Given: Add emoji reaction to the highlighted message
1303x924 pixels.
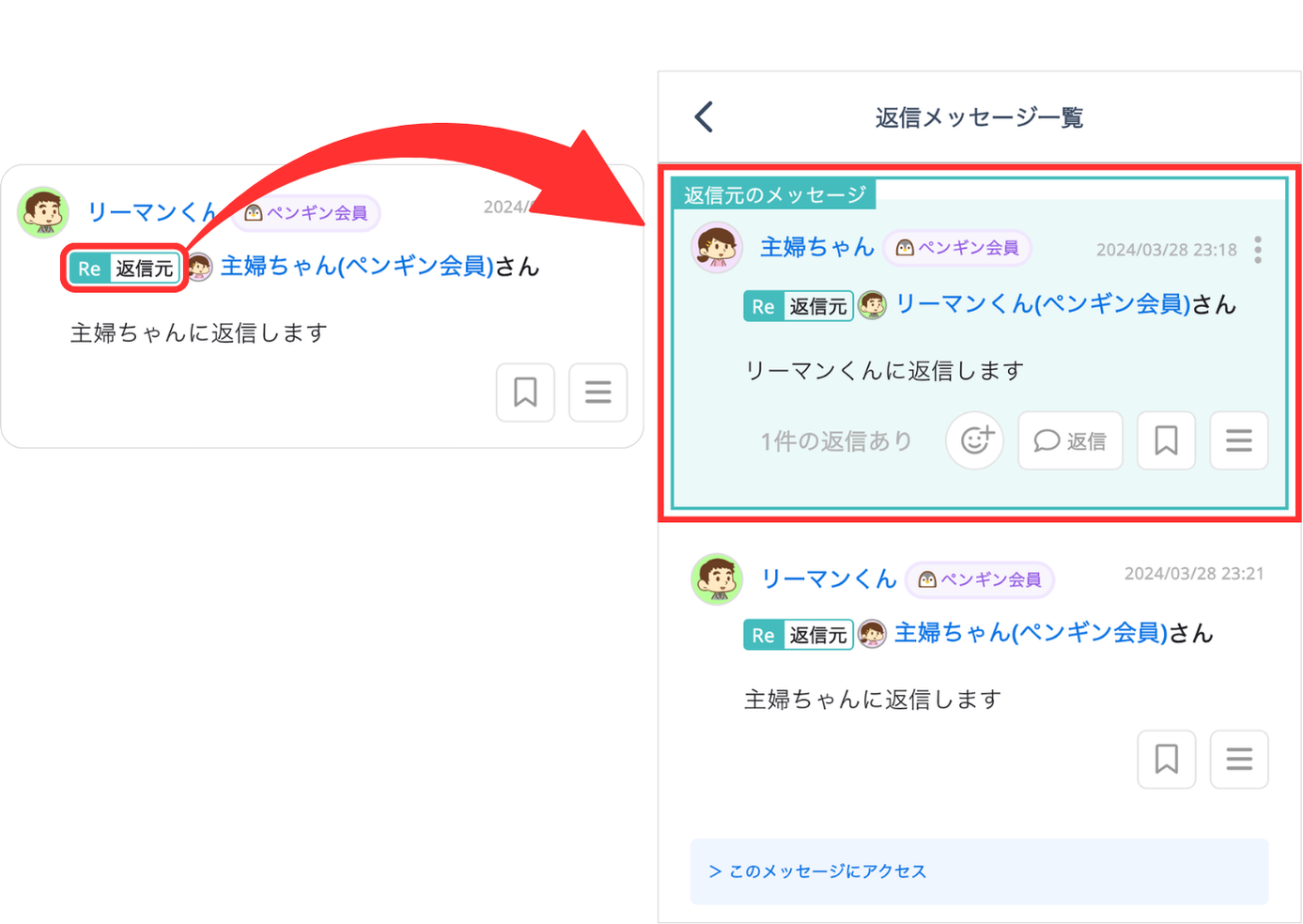Looking at the screenshot, I should pos(975,440).
